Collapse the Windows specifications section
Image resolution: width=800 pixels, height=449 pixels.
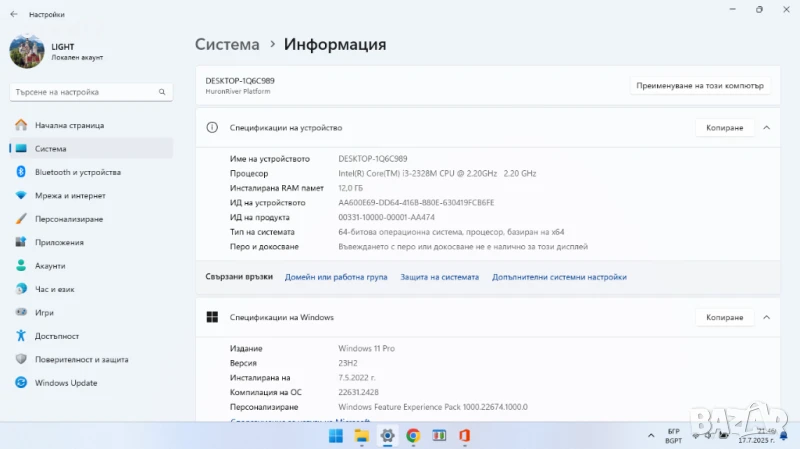766,317
